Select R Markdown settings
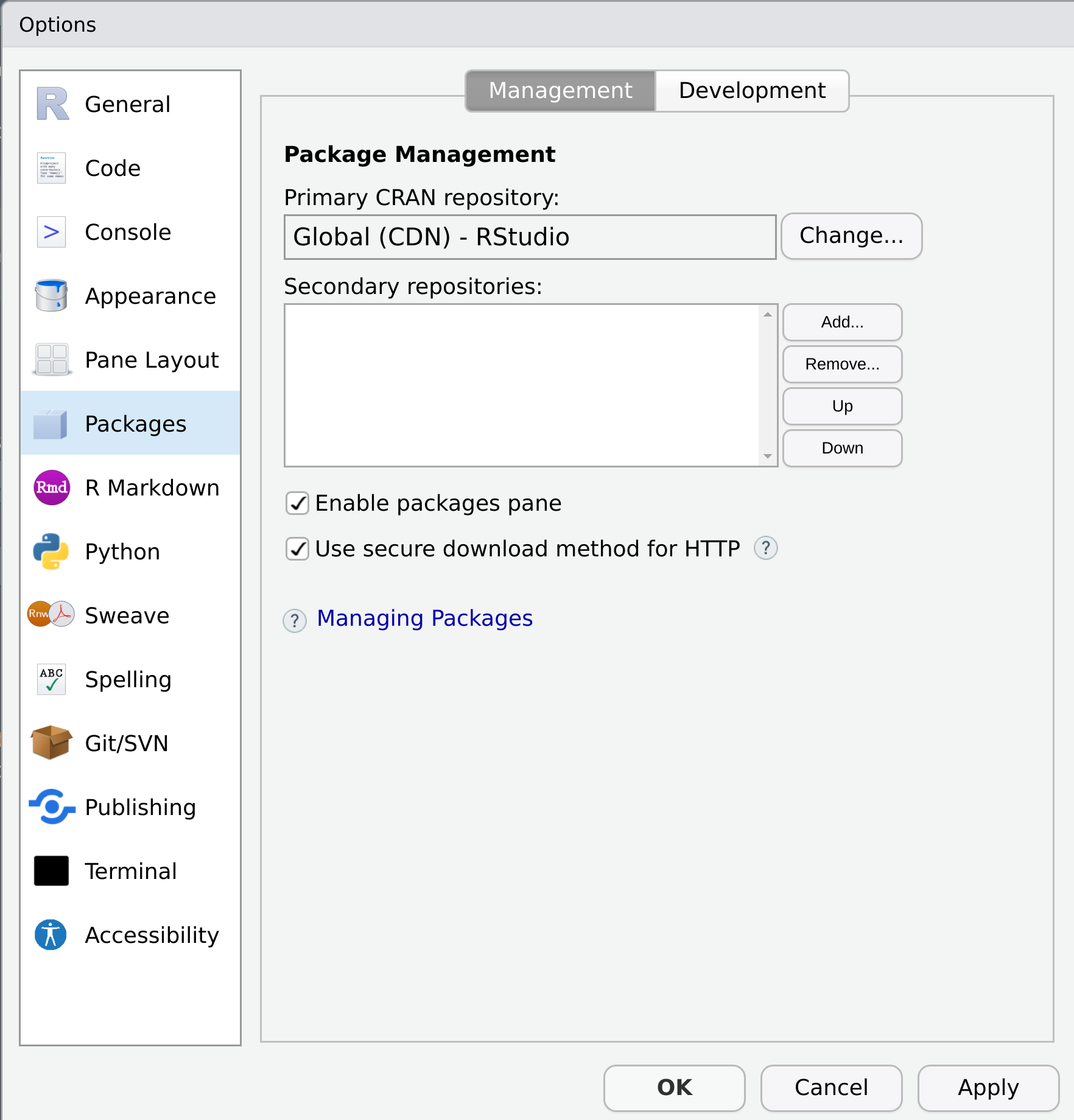Viewport: 1074px width, 1120px height. click(152, 488)
